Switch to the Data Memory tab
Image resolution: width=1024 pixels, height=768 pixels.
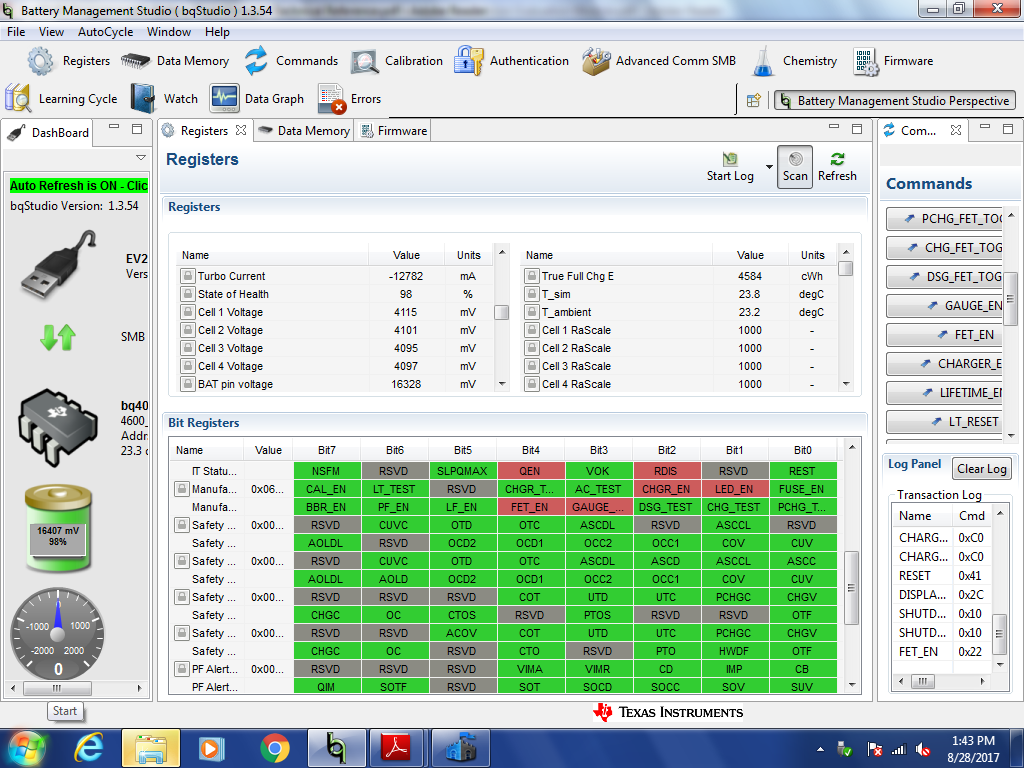pyautogui.click(x=304, y=131)
